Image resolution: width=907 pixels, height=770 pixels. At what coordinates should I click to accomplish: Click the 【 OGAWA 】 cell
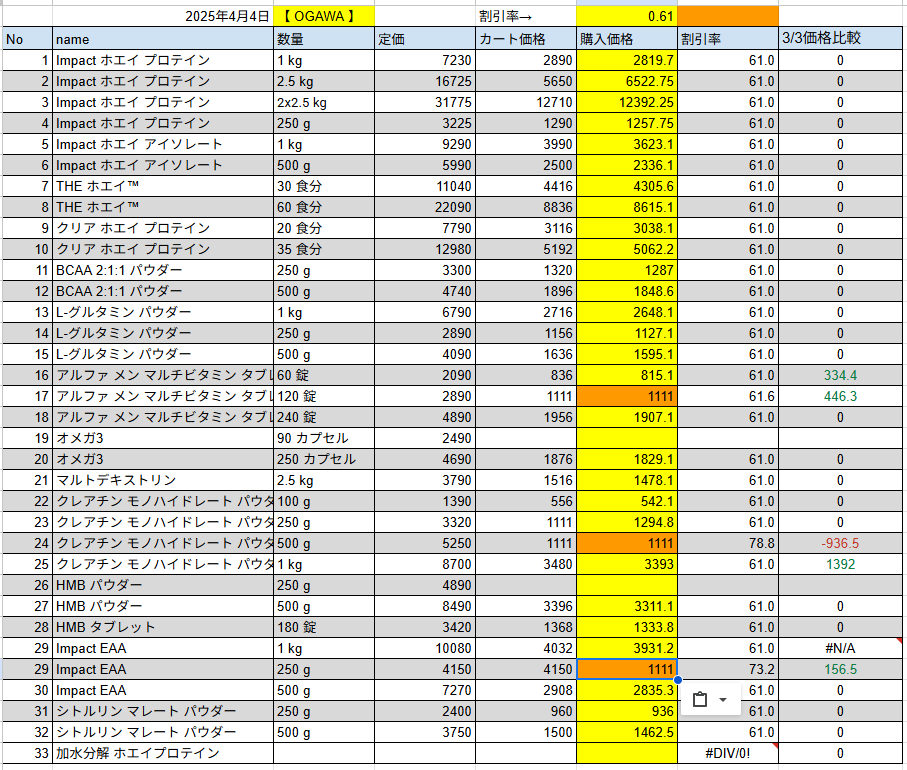[324, 16]
